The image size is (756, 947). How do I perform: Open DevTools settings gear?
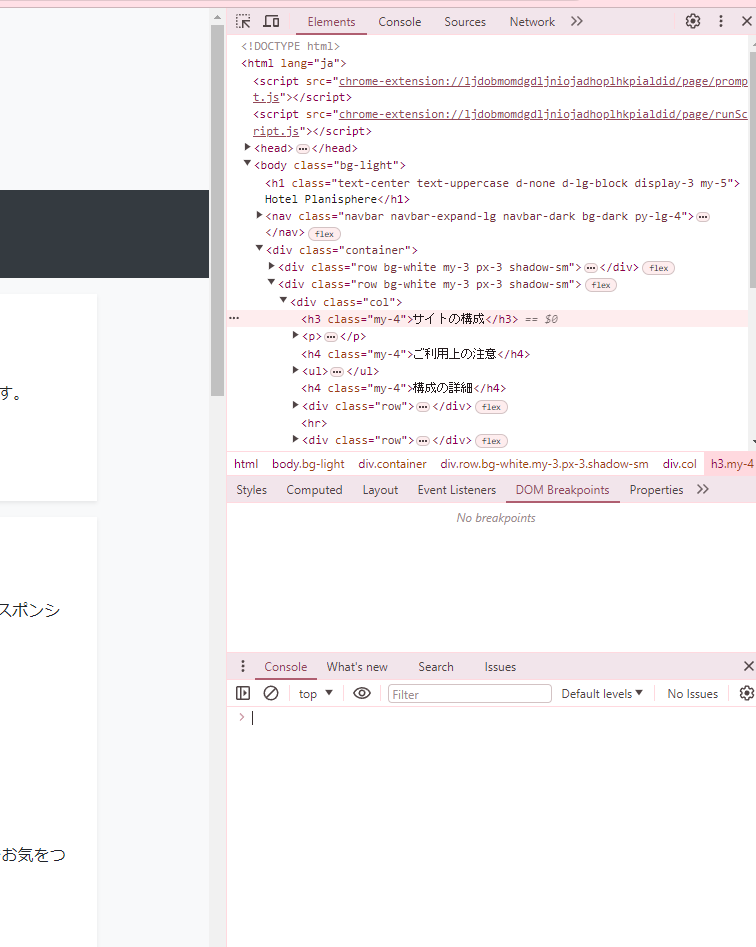coord(693,21)
